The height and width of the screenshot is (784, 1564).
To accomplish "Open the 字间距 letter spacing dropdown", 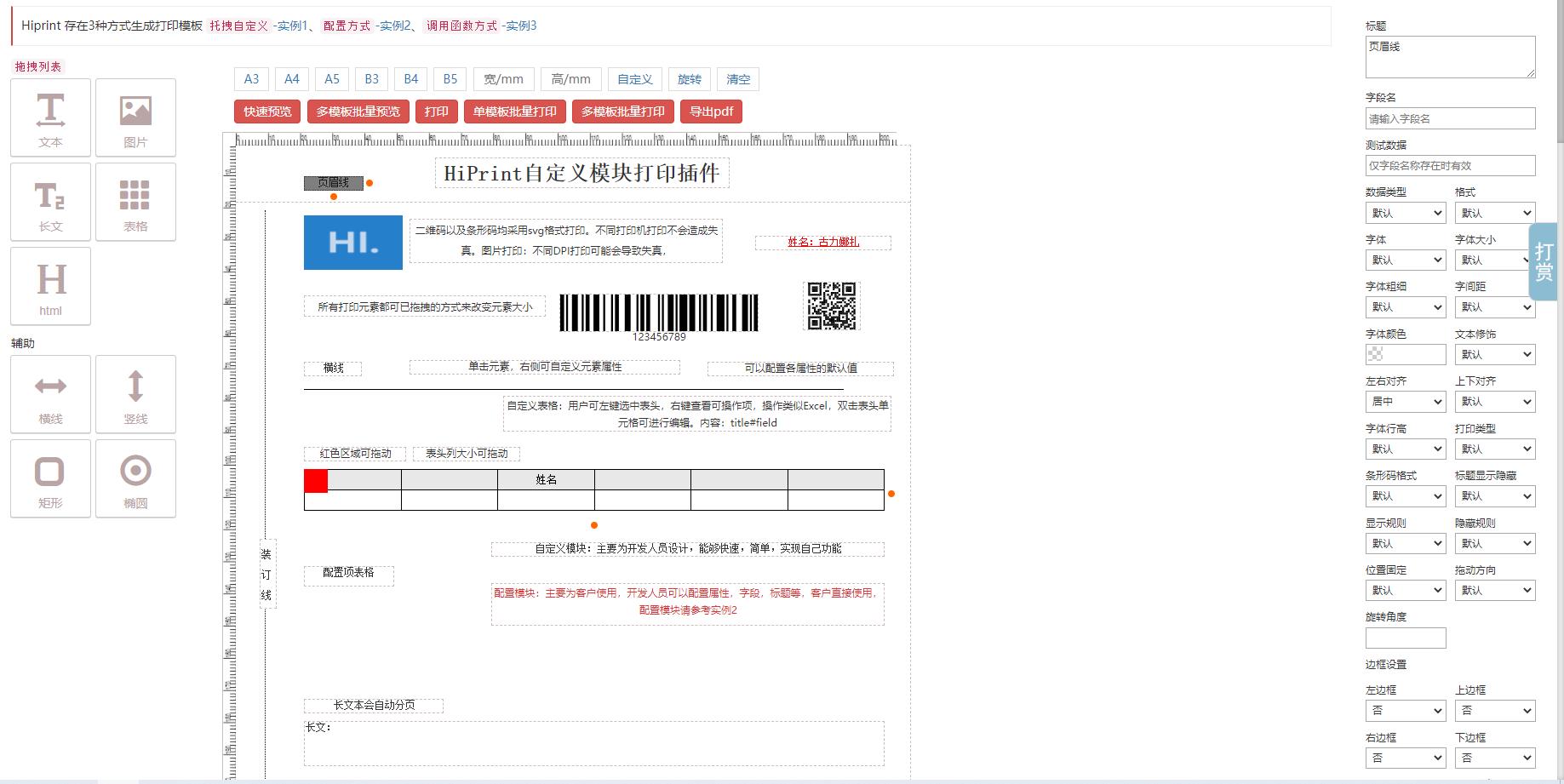I will coord(1495,306).
